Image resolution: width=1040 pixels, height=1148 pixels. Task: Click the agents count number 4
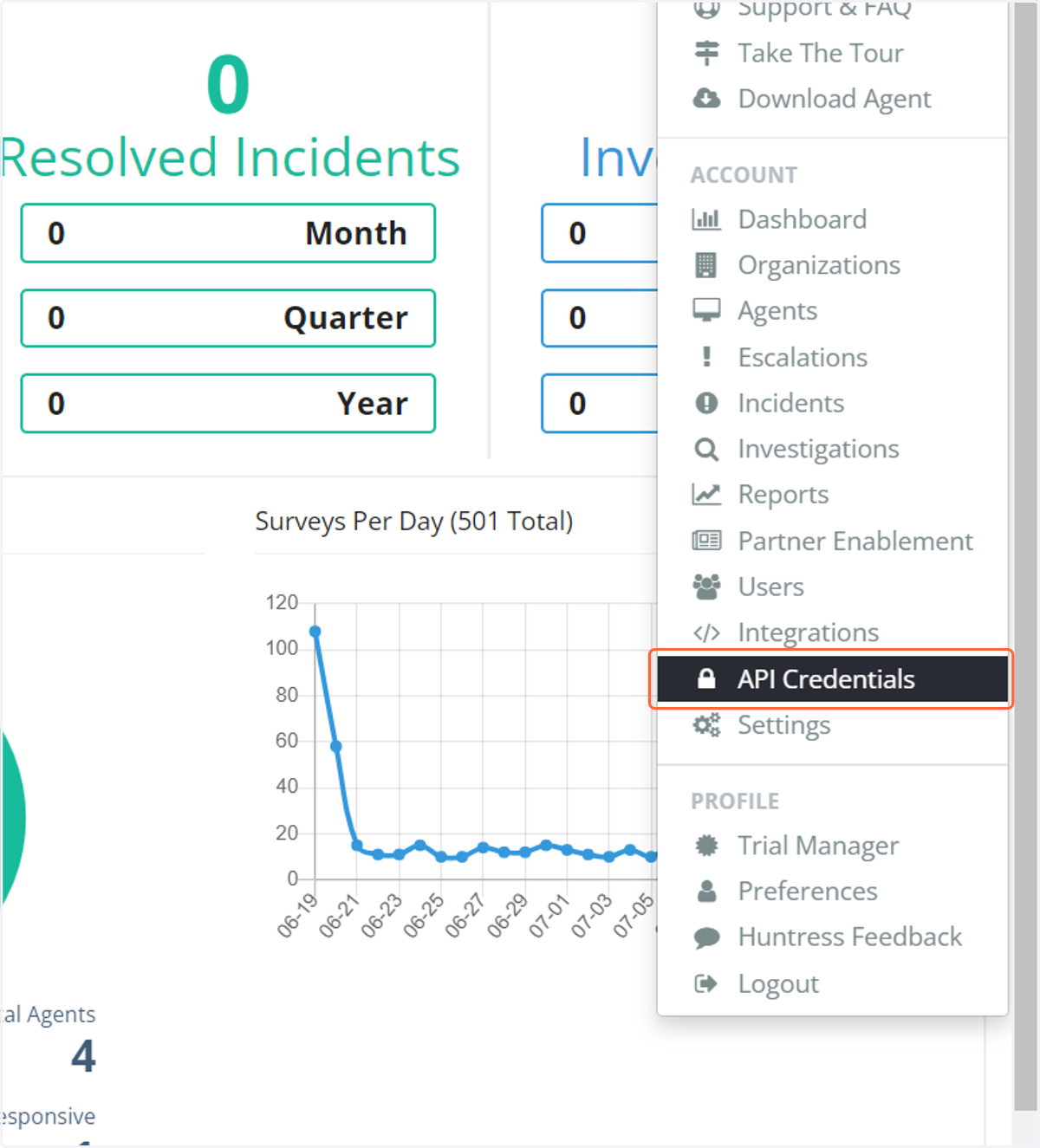pyautogui.click(x=83, y=1056)
